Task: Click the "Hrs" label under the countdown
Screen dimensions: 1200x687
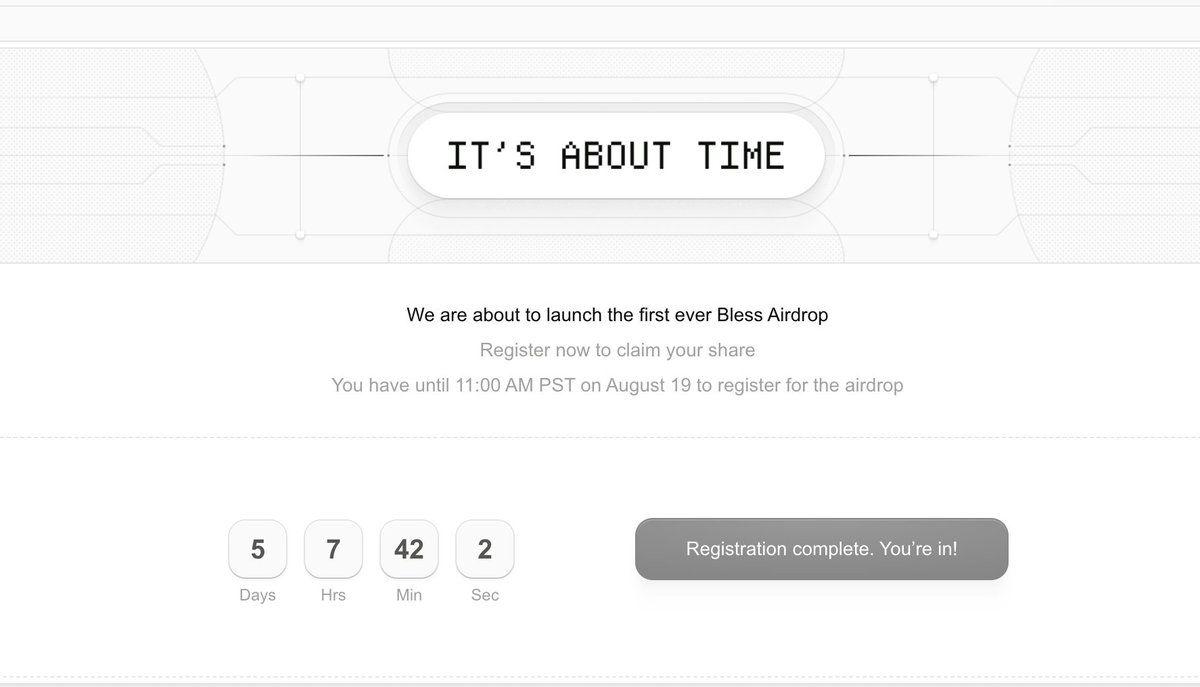Action: [333, 595]
